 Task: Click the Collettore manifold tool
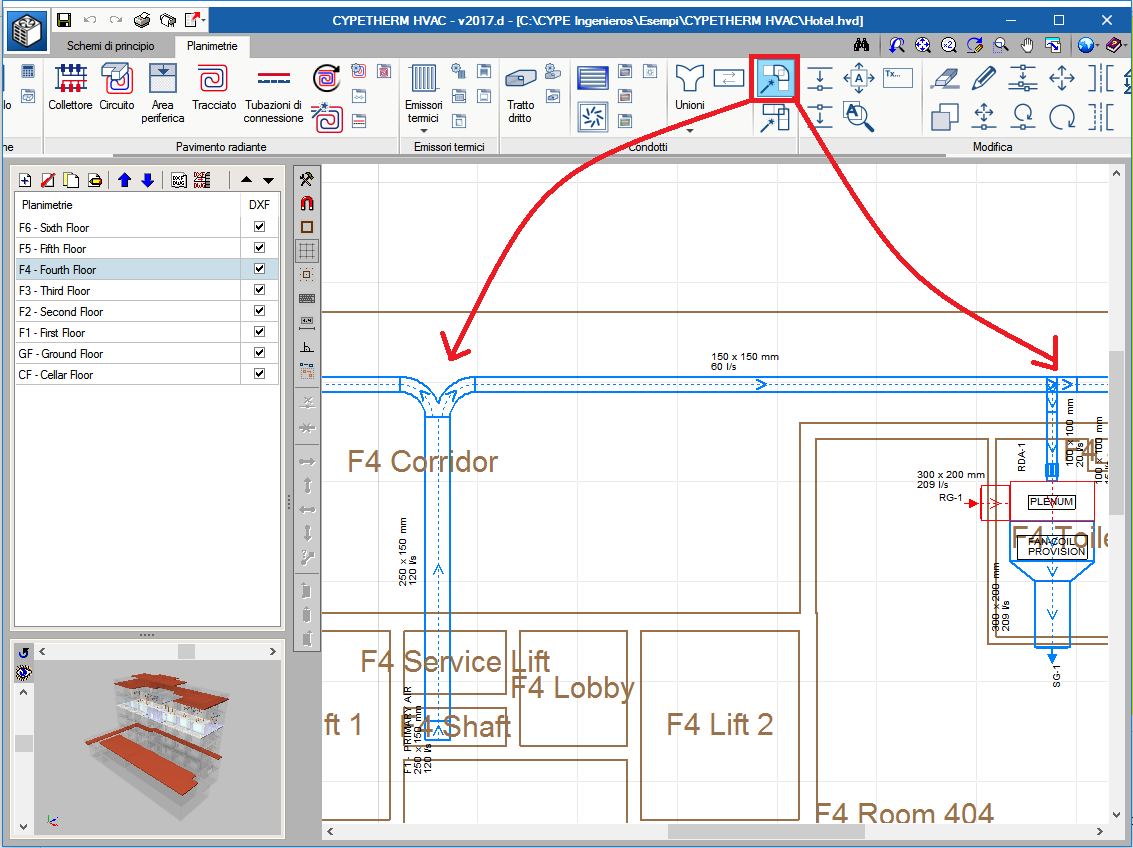click(70, 87)
